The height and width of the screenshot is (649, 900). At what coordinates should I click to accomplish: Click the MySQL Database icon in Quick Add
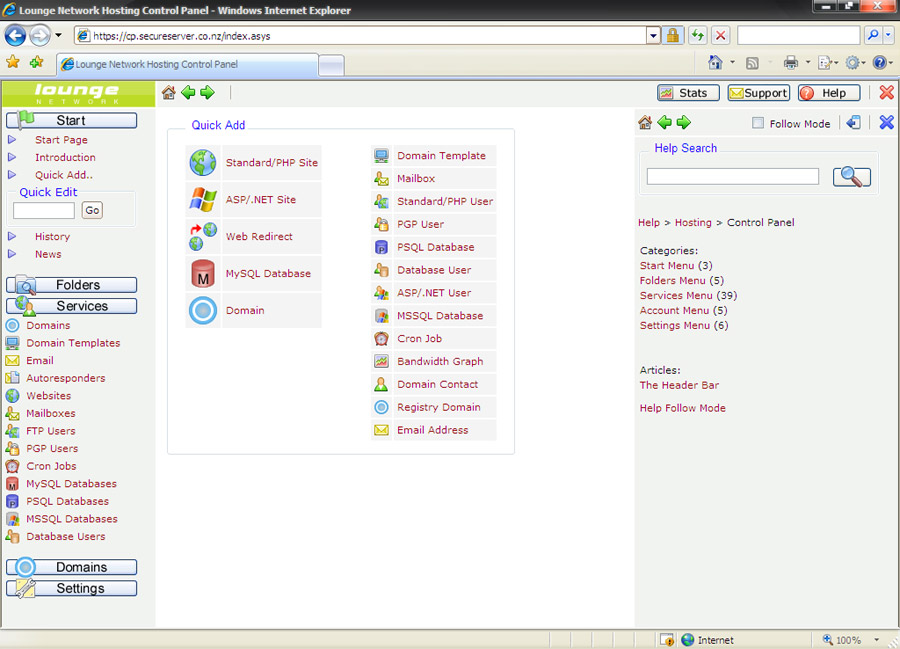coord(203,273)
